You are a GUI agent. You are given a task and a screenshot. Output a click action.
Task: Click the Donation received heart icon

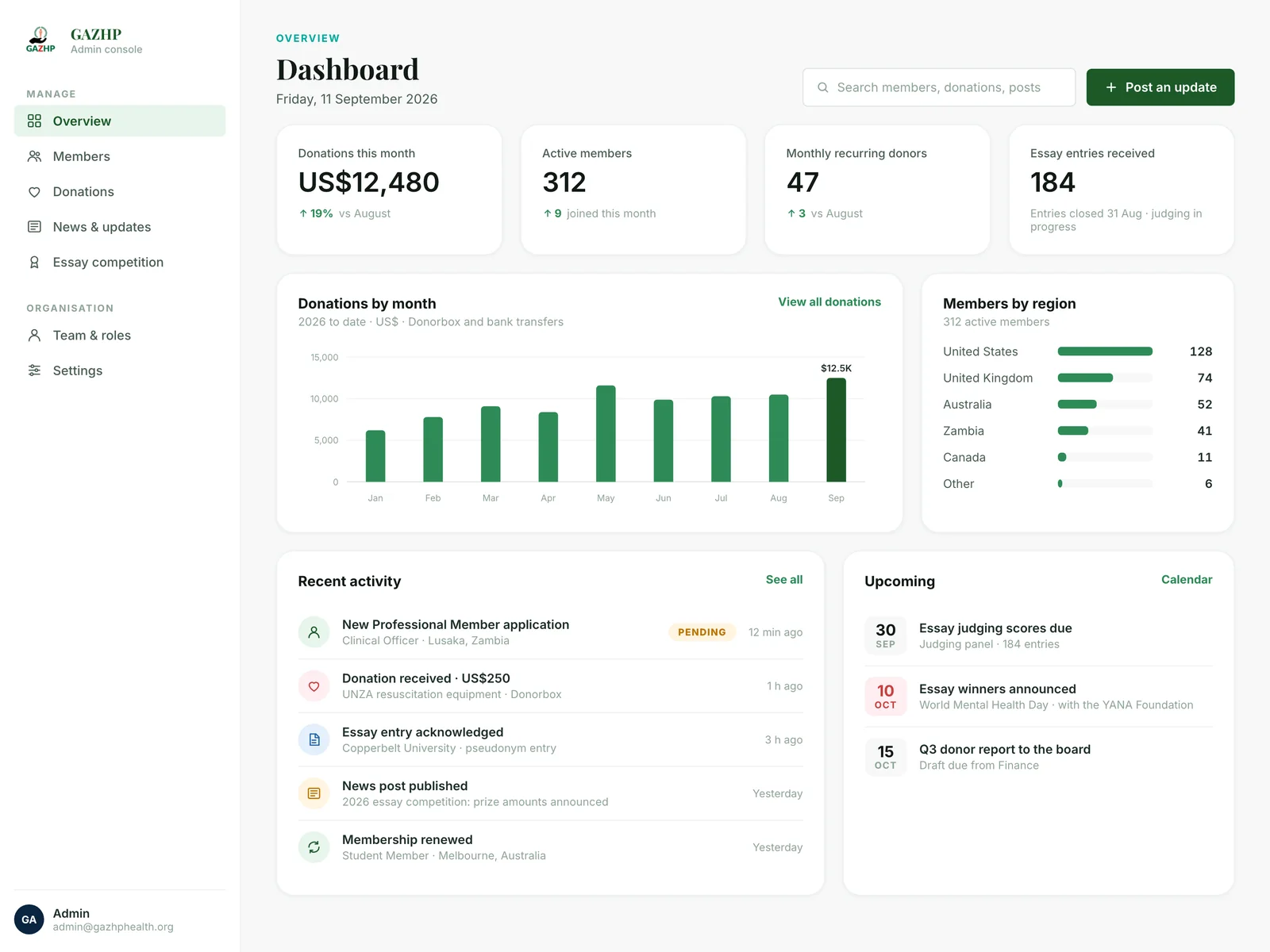coord(314,686)
